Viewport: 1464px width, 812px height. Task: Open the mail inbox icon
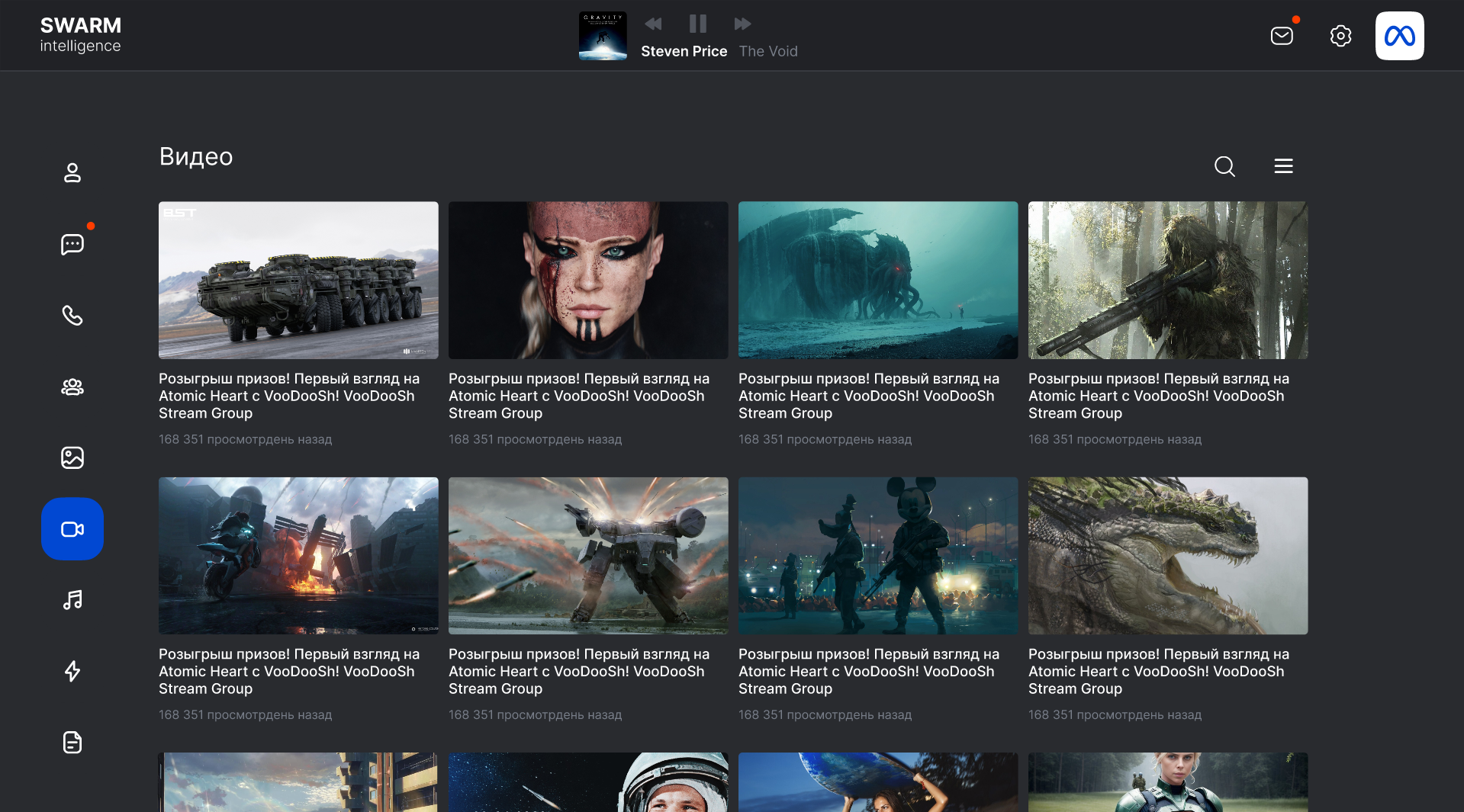tap(1282, 36)
